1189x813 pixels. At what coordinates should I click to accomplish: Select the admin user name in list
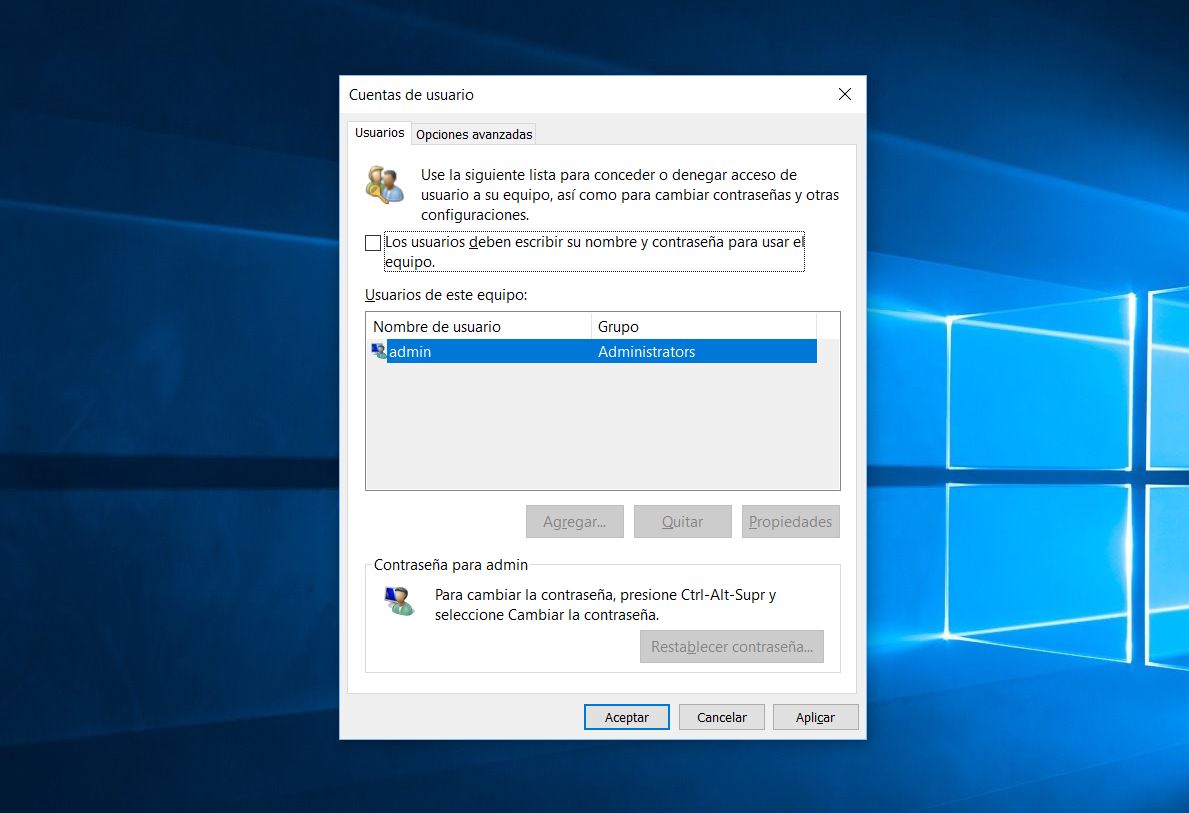410,352
